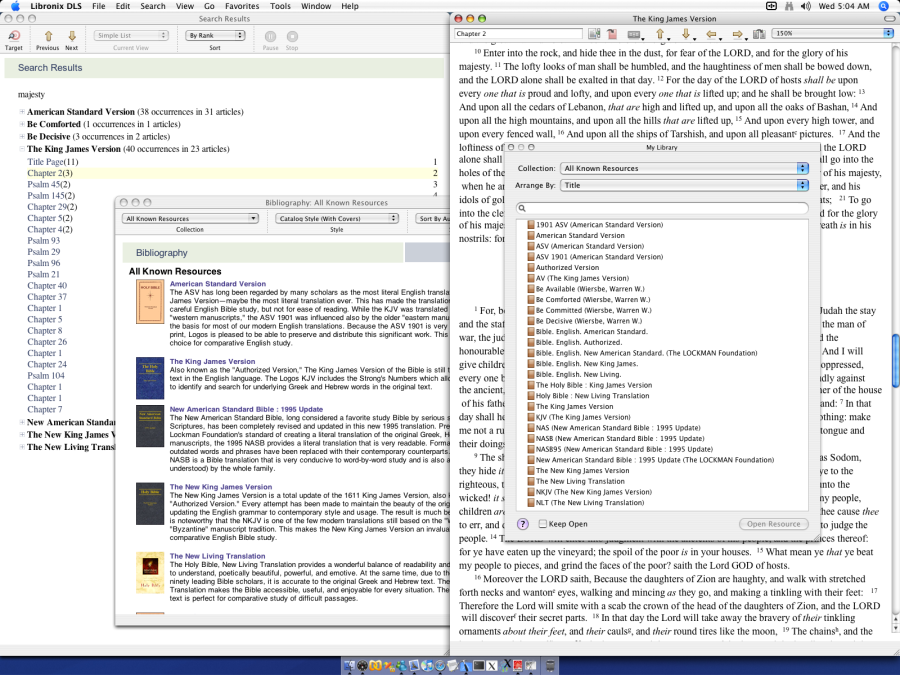This screenshot has height=675, width=900.
Task: Click the forward arrow in KJV toolbar
Action: click(737, 34)
